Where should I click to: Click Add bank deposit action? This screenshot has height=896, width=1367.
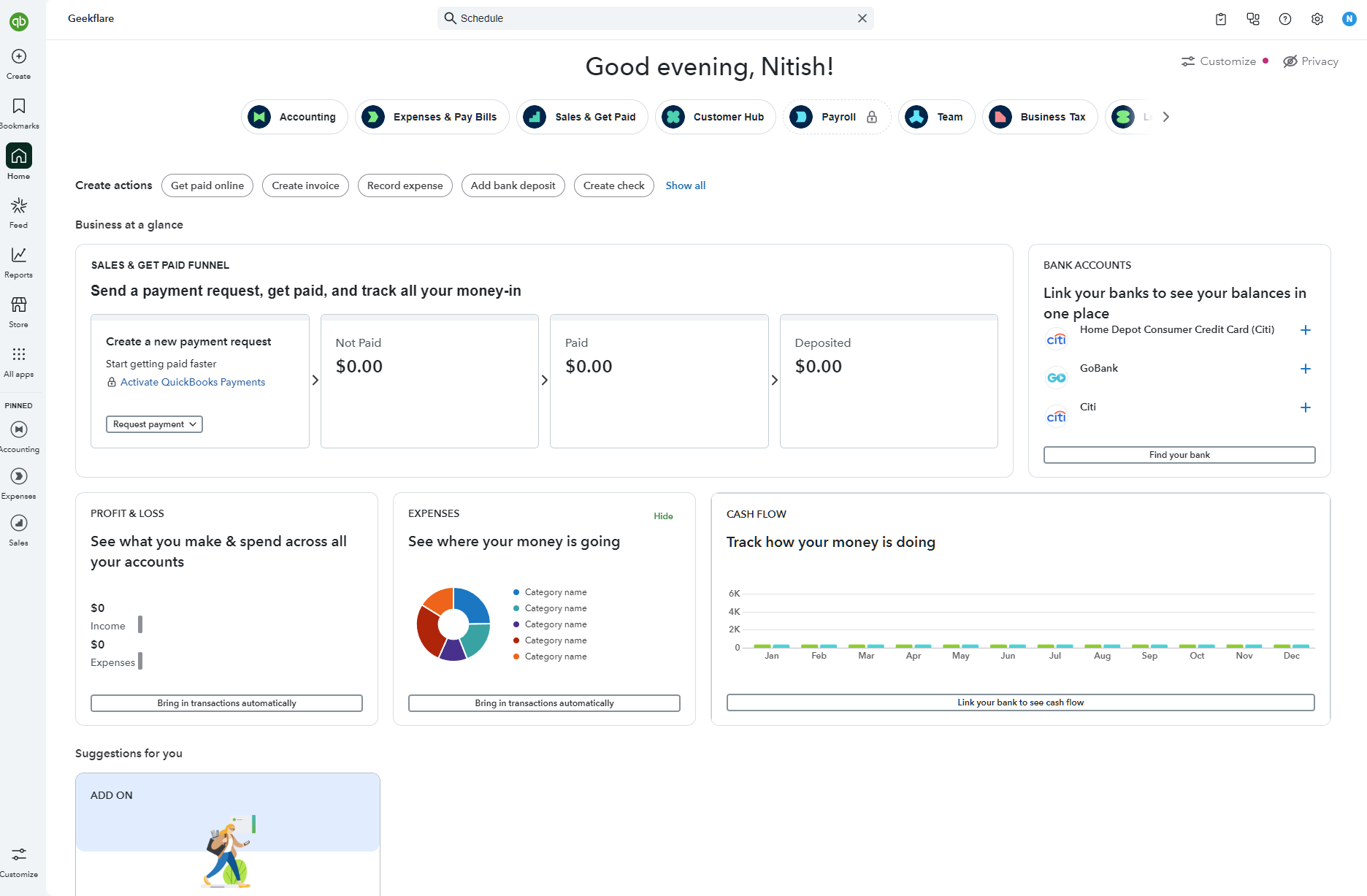(x=513, y=185)
